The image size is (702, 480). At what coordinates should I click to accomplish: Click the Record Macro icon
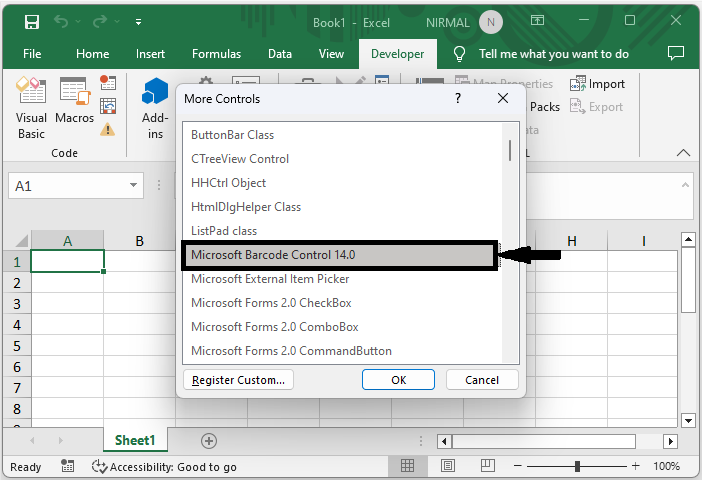coord(108,82)
